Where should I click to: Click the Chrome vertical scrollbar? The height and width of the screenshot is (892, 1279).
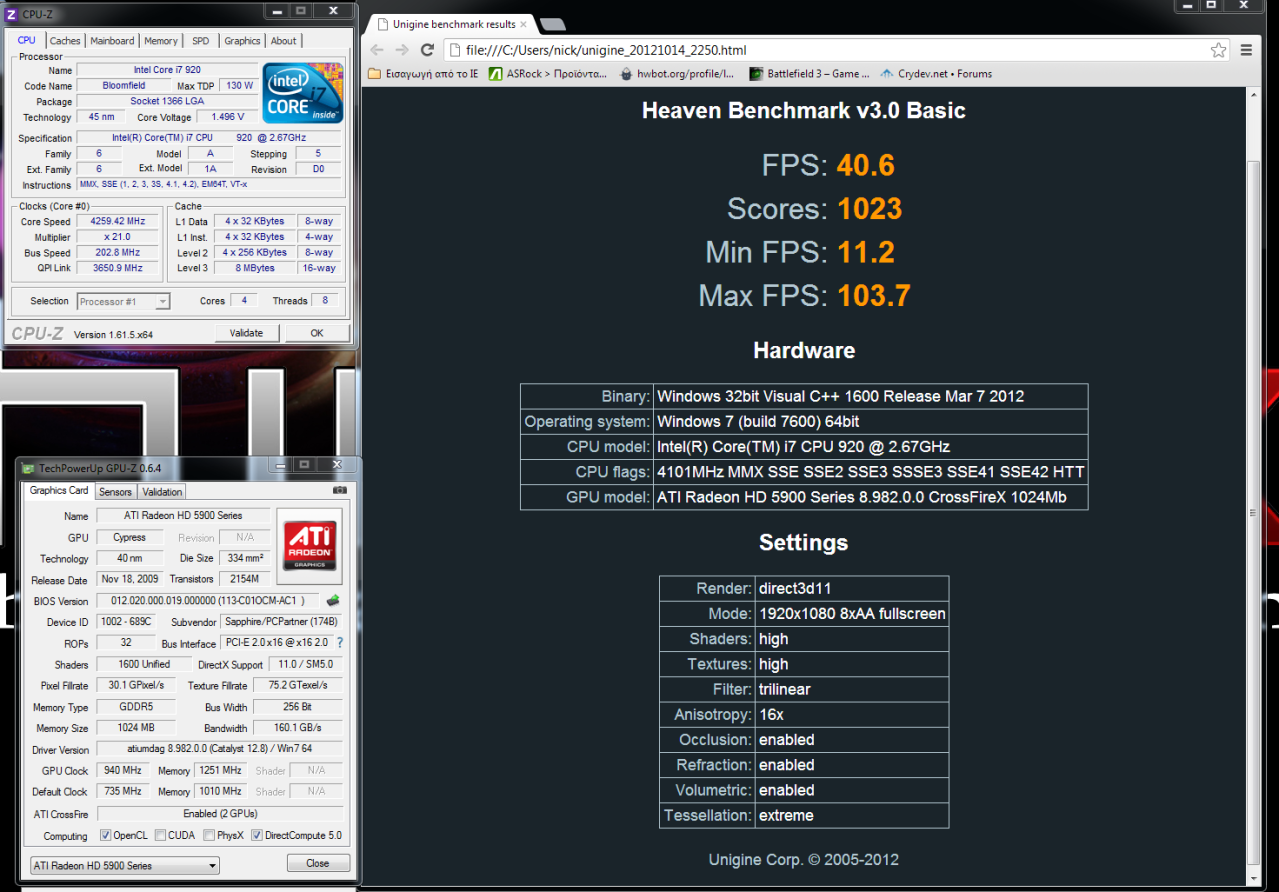pos(1254,487)
